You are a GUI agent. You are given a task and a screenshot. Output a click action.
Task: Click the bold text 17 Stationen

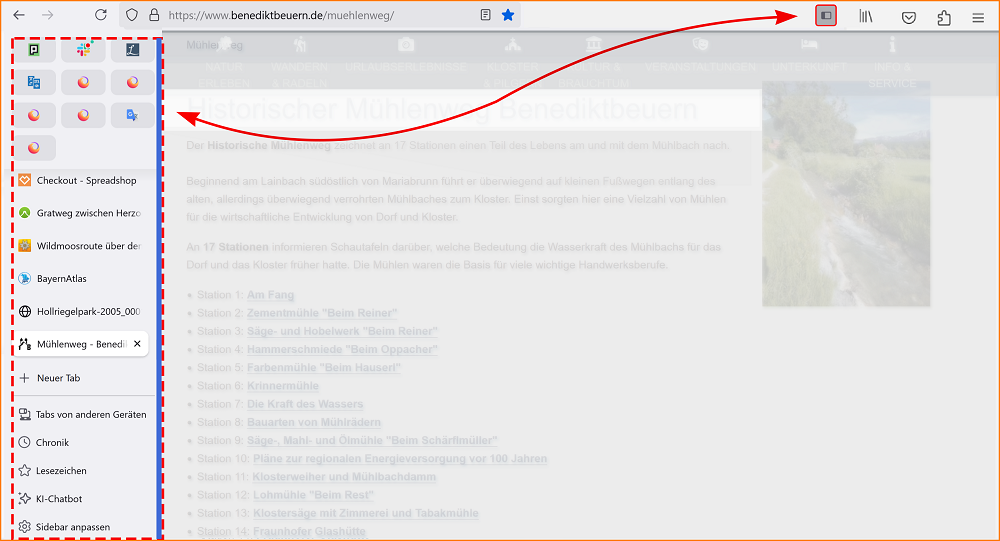236,247
